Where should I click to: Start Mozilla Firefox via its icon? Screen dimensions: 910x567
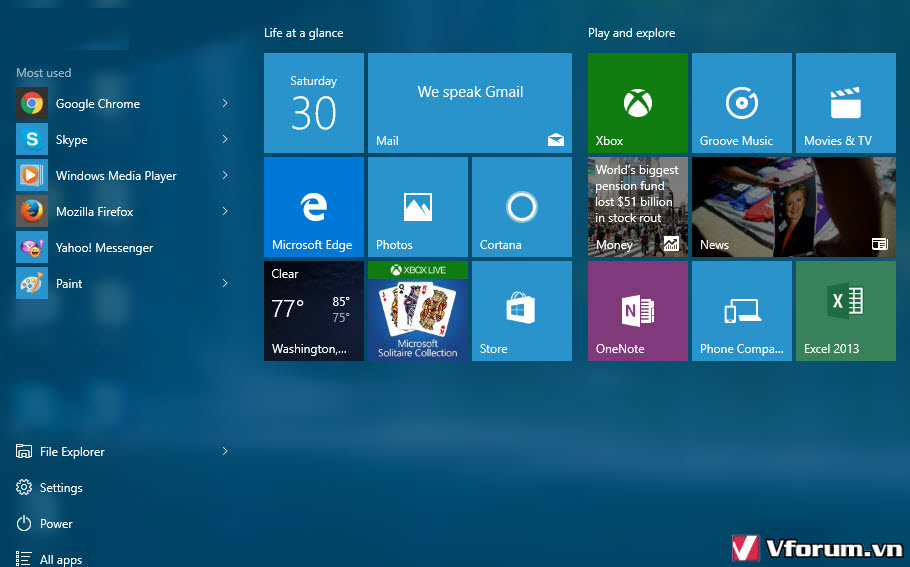32,211
